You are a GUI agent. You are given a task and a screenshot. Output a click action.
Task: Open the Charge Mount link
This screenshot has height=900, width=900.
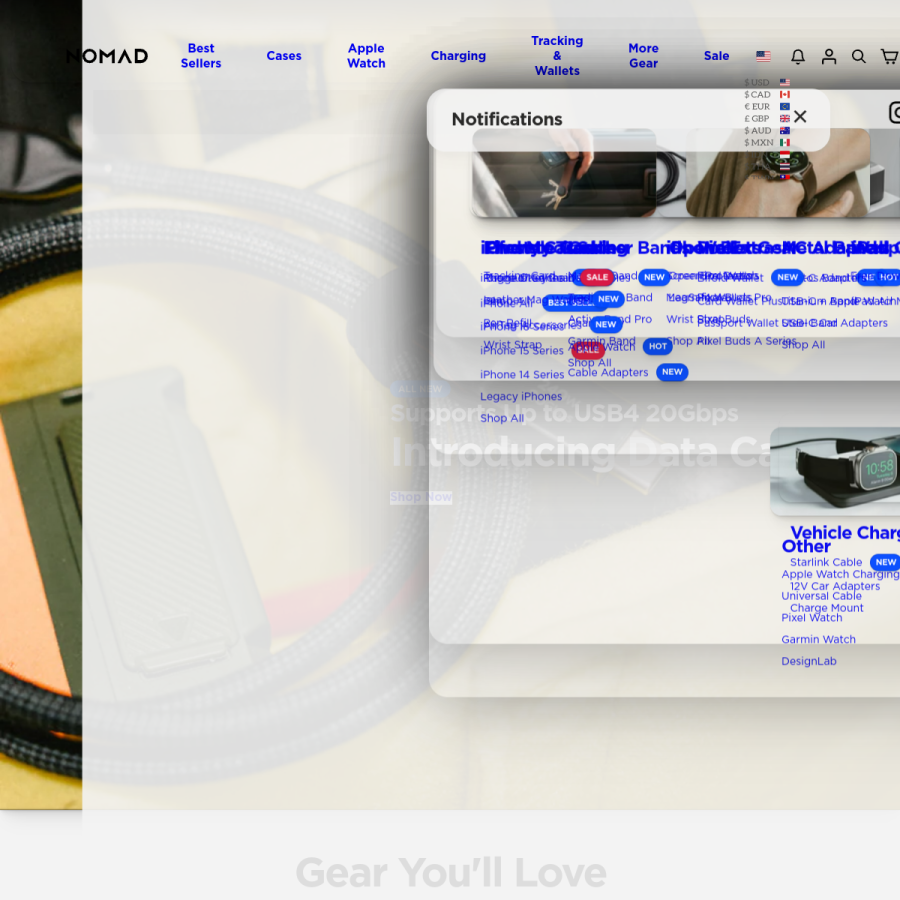[x=827, y=608]
